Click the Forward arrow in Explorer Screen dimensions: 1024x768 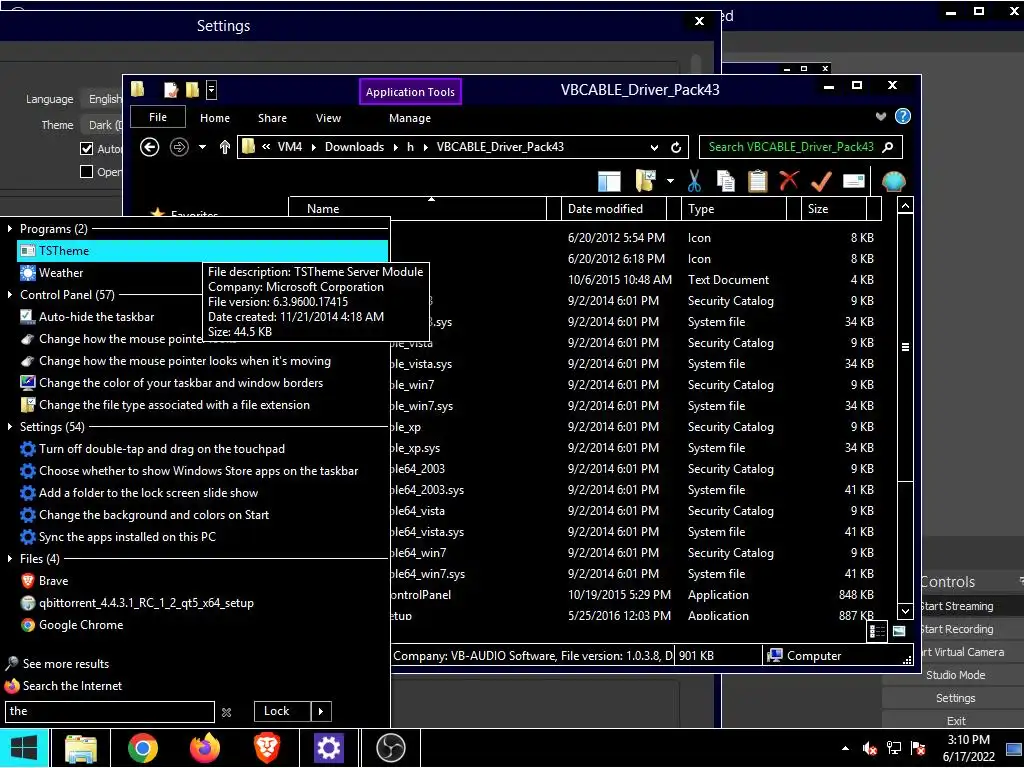179,147
